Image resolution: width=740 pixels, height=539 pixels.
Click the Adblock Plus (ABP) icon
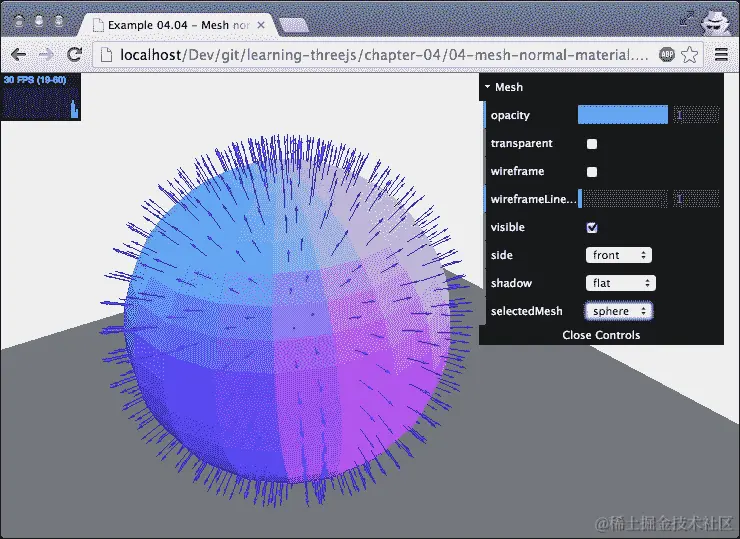(667, 55)
